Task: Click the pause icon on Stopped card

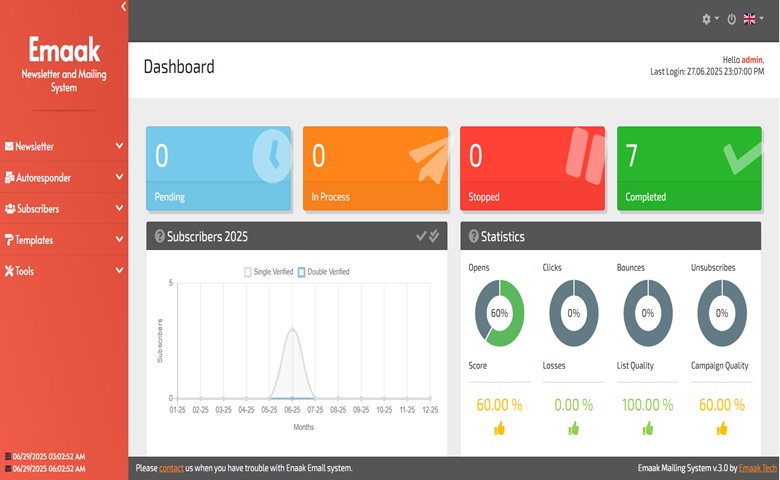Action: pos(585,156)
